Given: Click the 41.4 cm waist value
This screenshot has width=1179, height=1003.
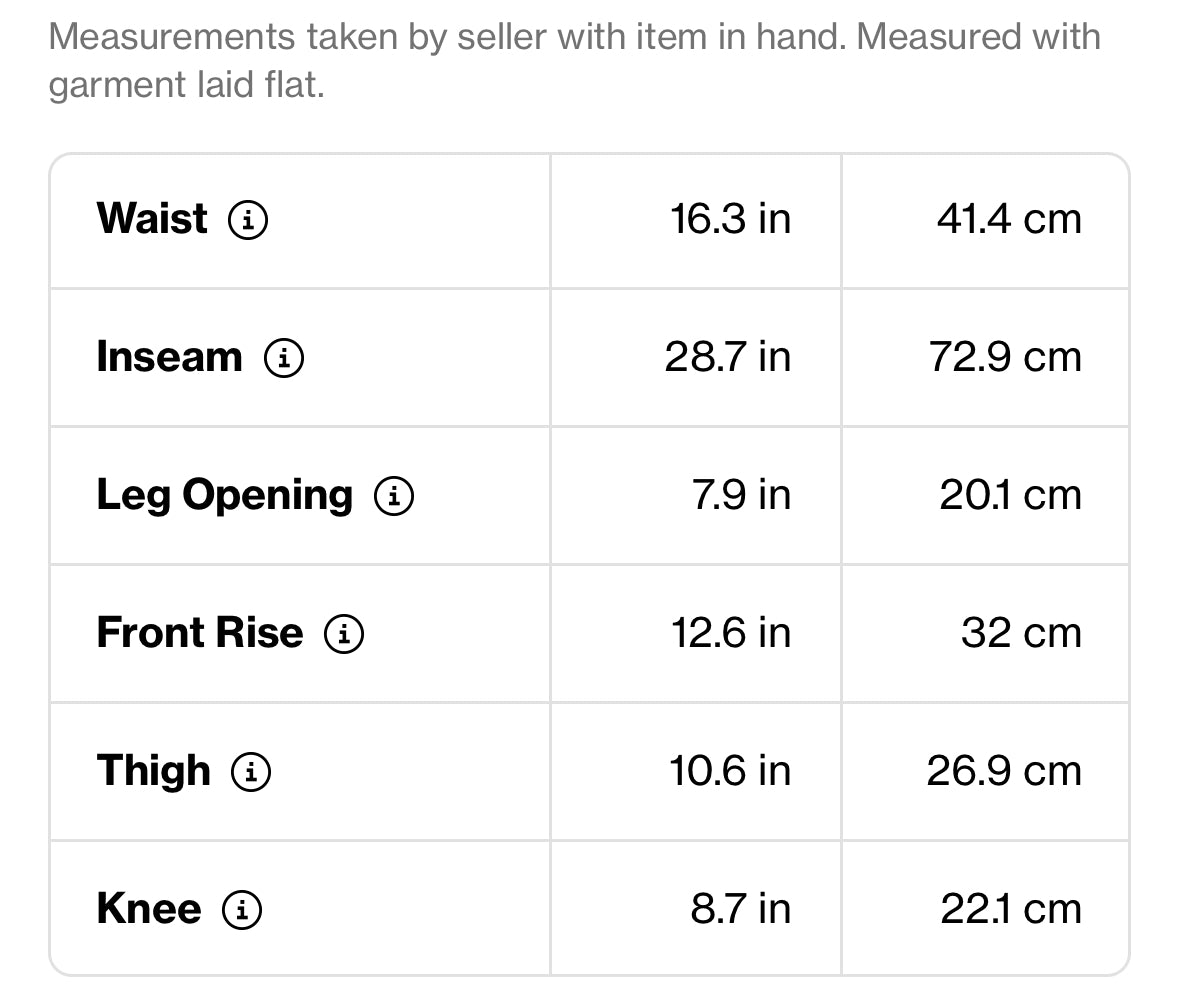Looking at the screenshot, I should (1009, 219).
